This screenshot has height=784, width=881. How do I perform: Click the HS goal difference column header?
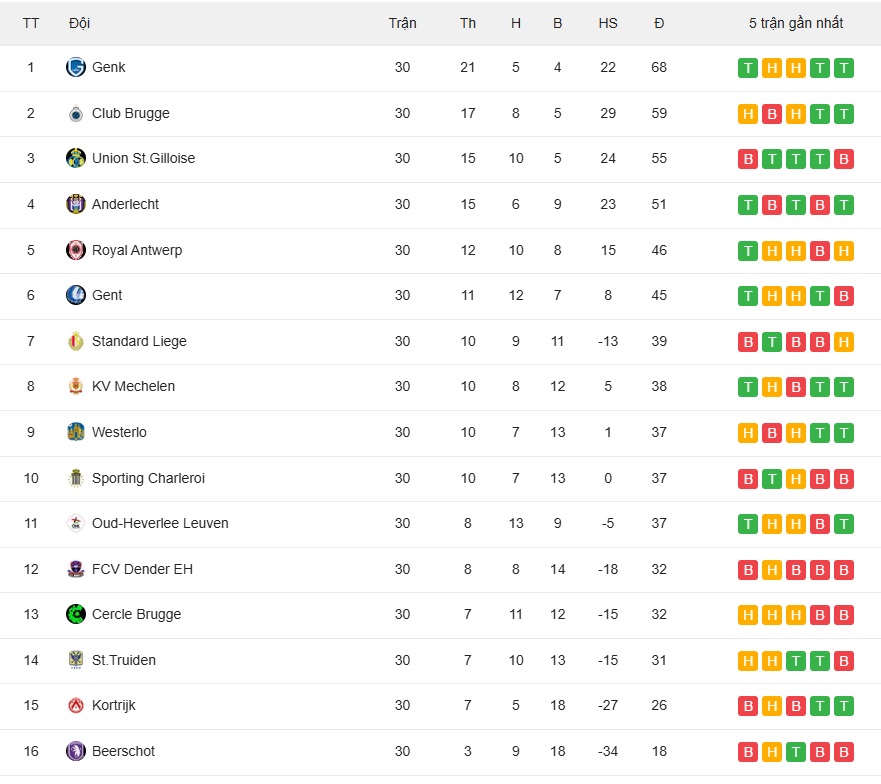608,24
